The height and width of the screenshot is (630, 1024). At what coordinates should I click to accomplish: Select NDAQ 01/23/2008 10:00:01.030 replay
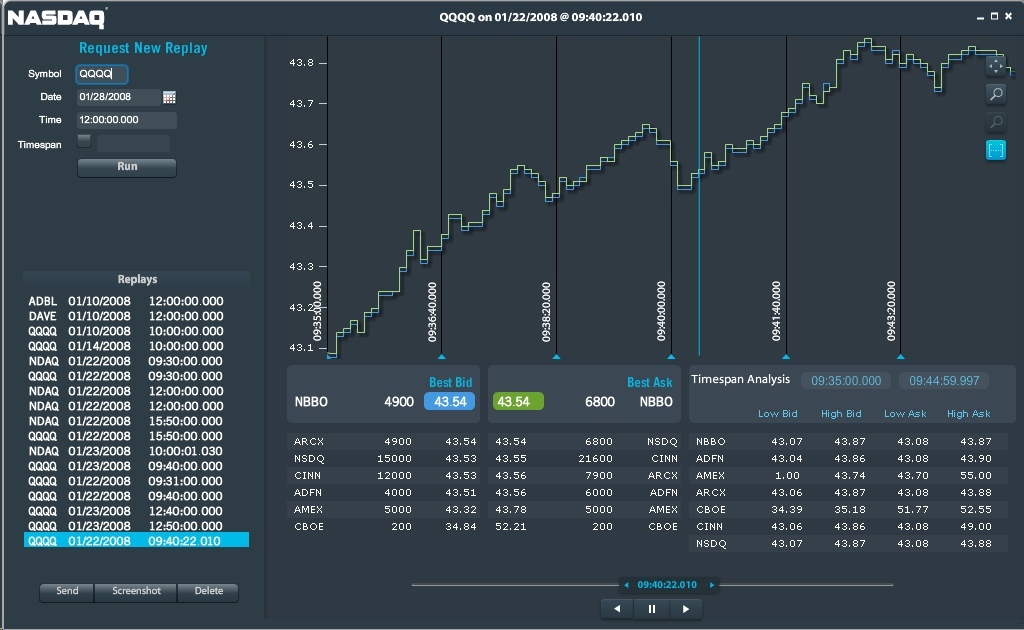136,451
